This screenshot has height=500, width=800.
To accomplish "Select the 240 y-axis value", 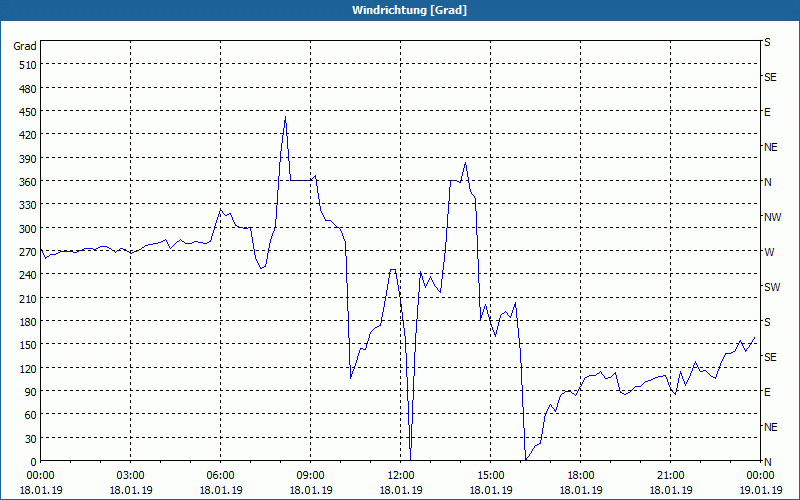I will [28, 275].
